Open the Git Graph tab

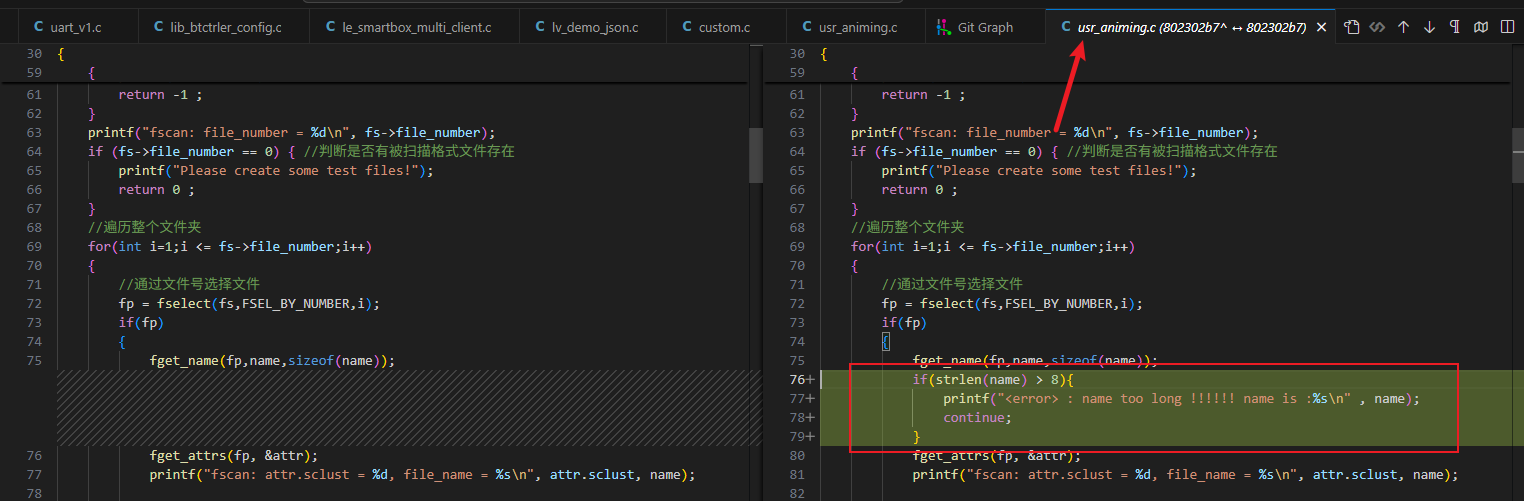click(x=983, y=27)
